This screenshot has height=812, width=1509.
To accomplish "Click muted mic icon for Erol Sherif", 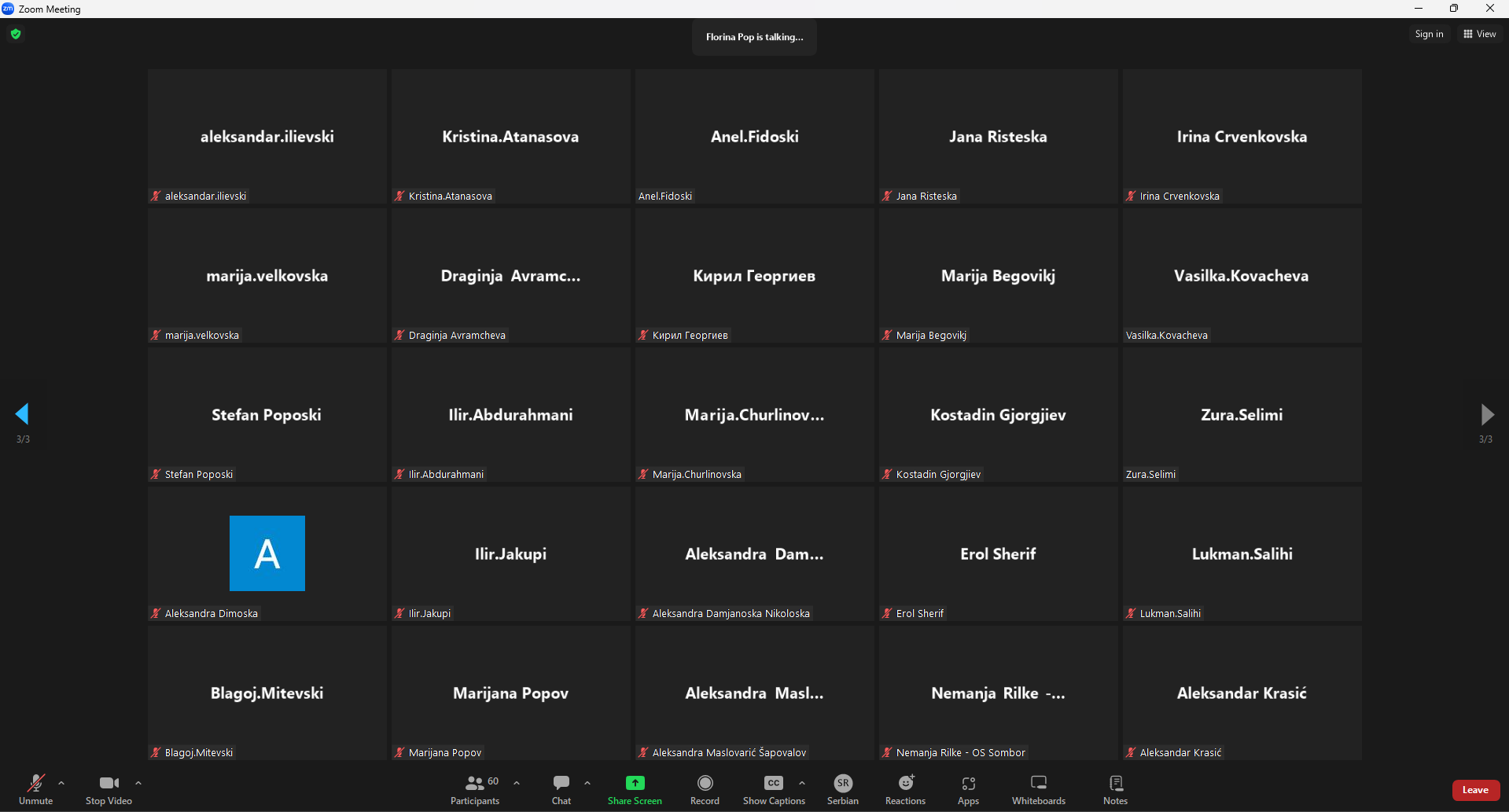I will [887, 613].
